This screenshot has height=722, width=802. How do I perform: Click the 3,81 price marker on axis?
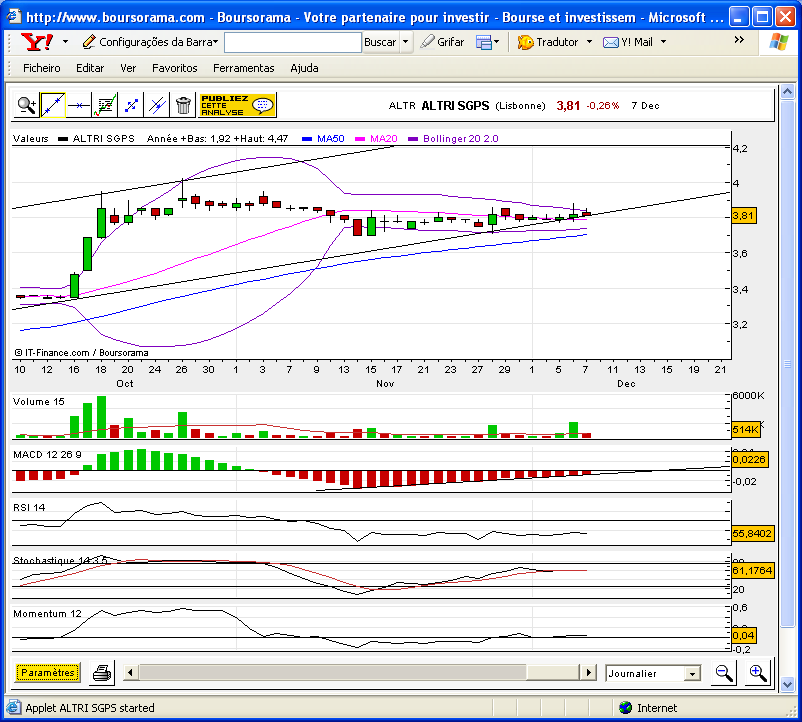pos(744,216)
